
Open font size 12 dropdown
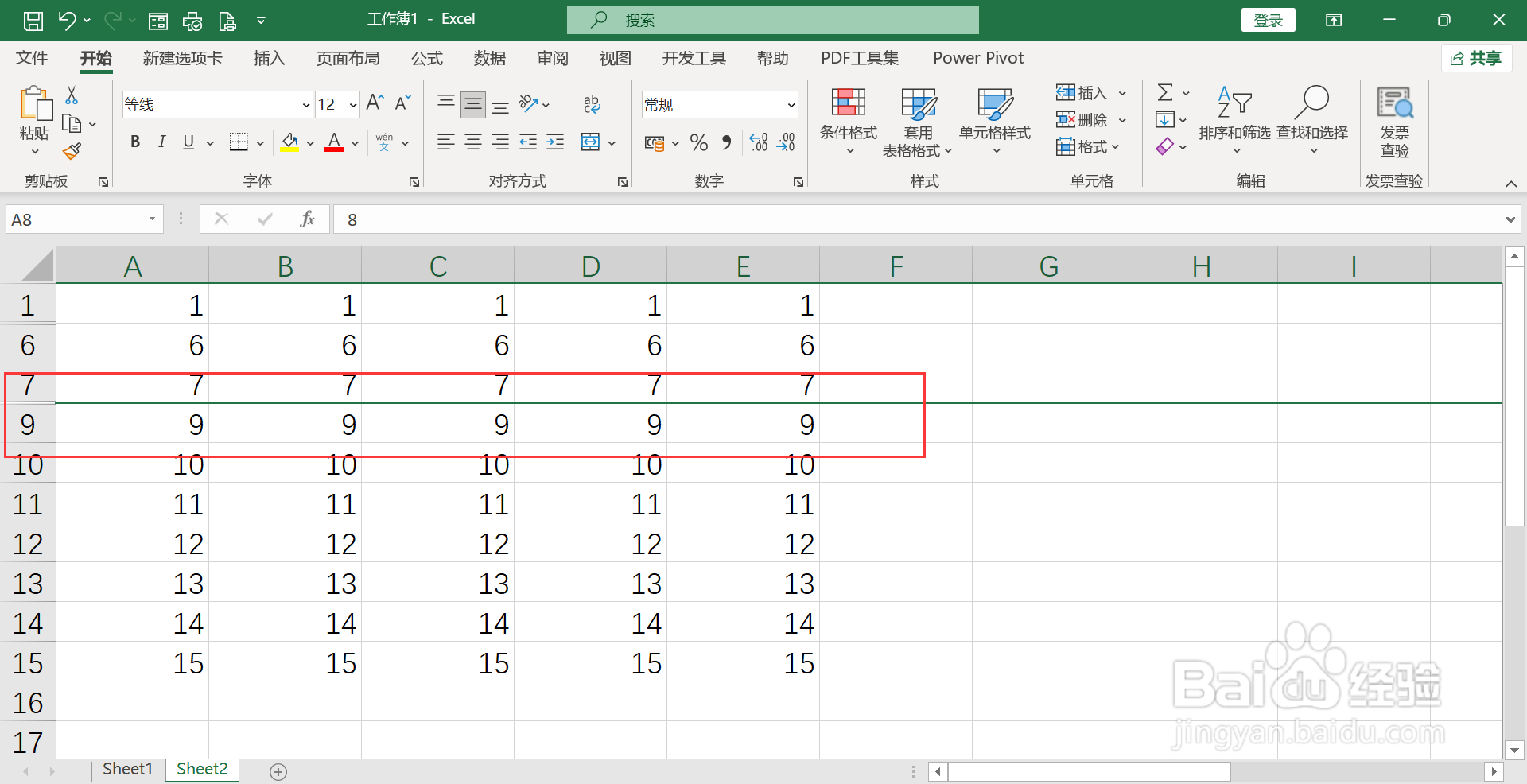(x=352, y=105)
